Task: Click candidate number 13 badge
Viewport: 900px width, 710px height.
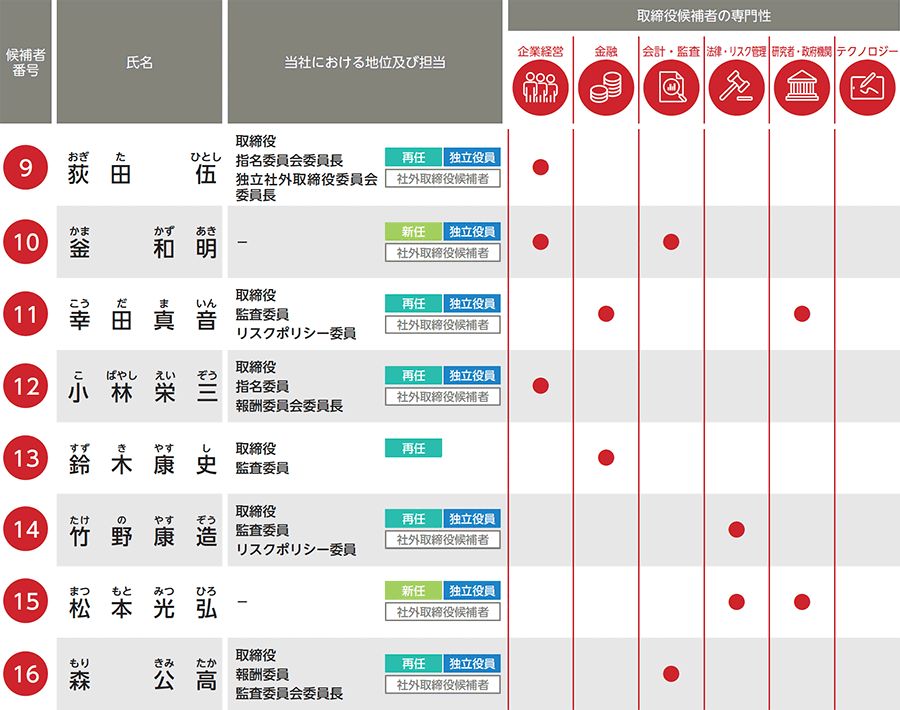Action: tap(25, 458)
